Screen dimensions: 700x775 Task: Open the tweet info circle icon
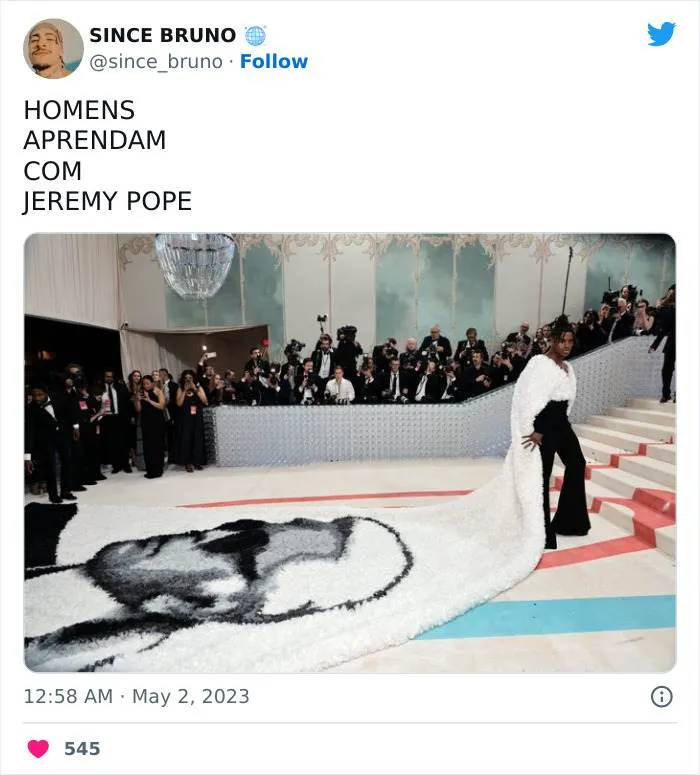pyautogui.click(x=661, y=697)
